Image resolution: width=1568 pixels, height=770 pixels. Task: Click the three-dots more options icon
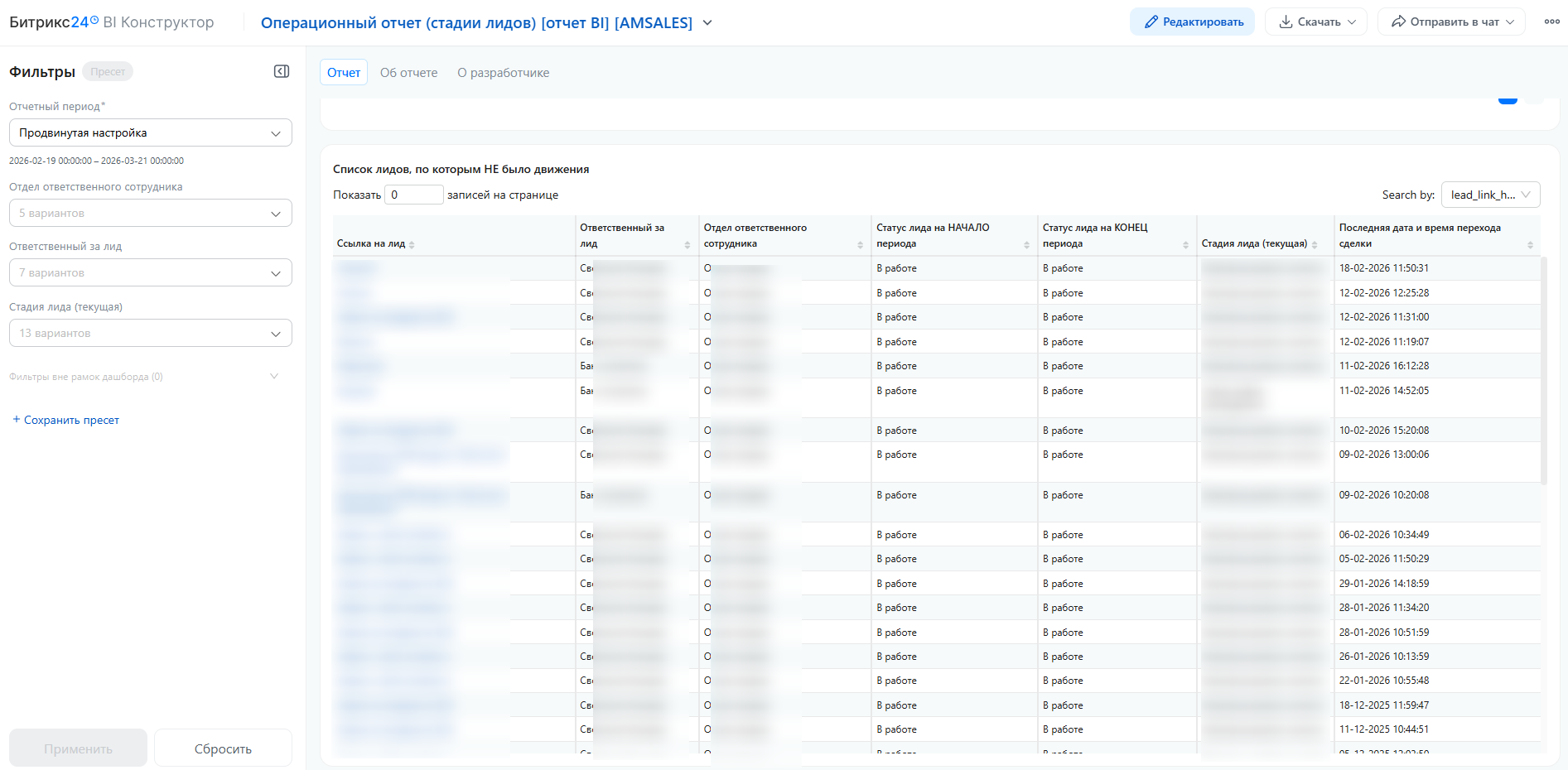(1551, 22)
